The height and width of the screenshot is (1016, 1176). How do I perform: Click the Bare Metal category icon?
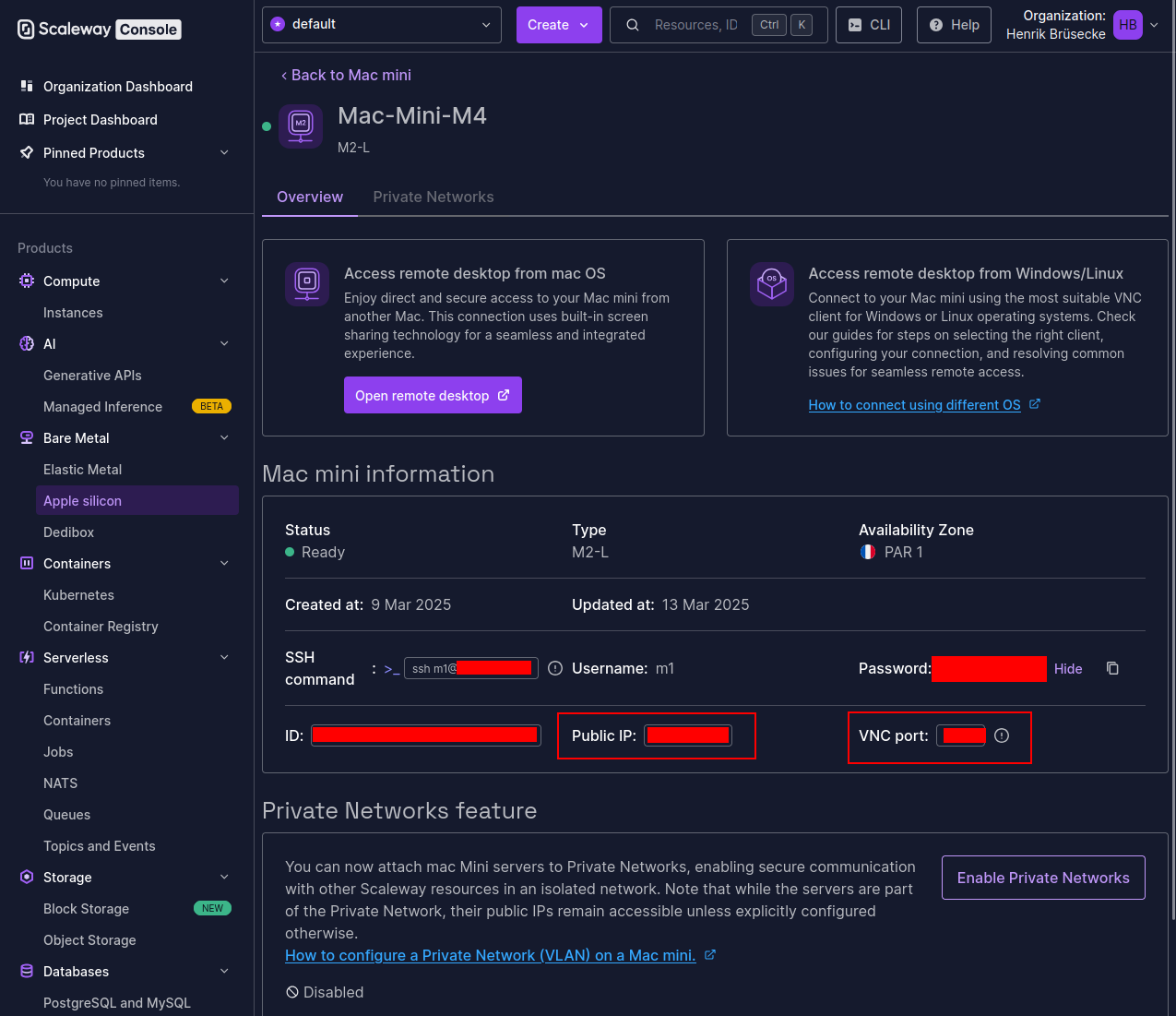[27, 438]
